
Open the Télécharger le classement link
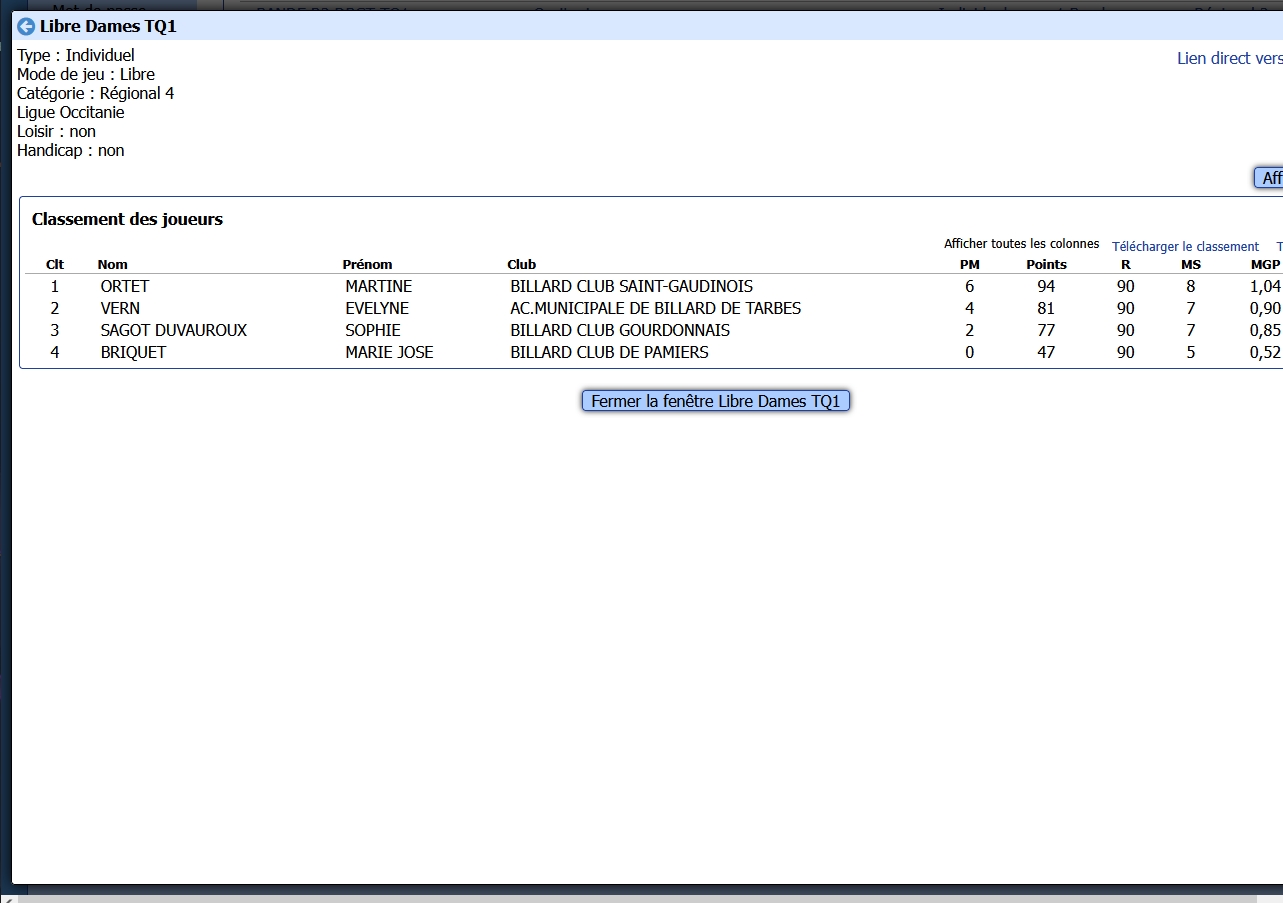1185,246
